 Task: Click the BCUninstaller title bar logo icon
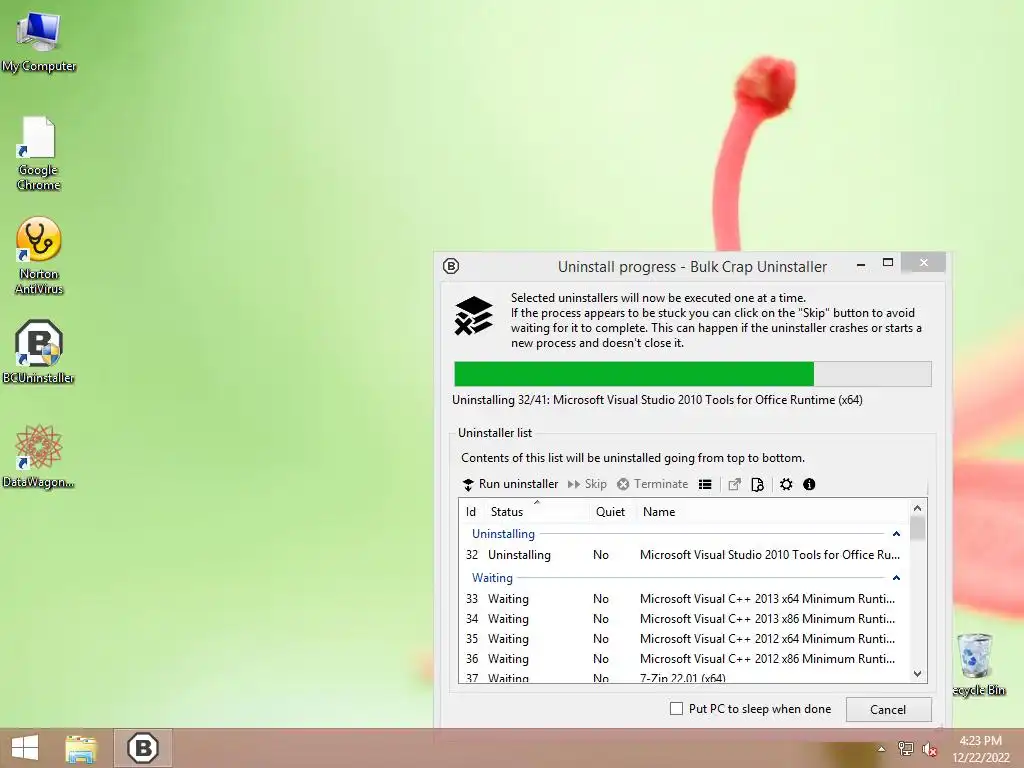tap(451, 266)
